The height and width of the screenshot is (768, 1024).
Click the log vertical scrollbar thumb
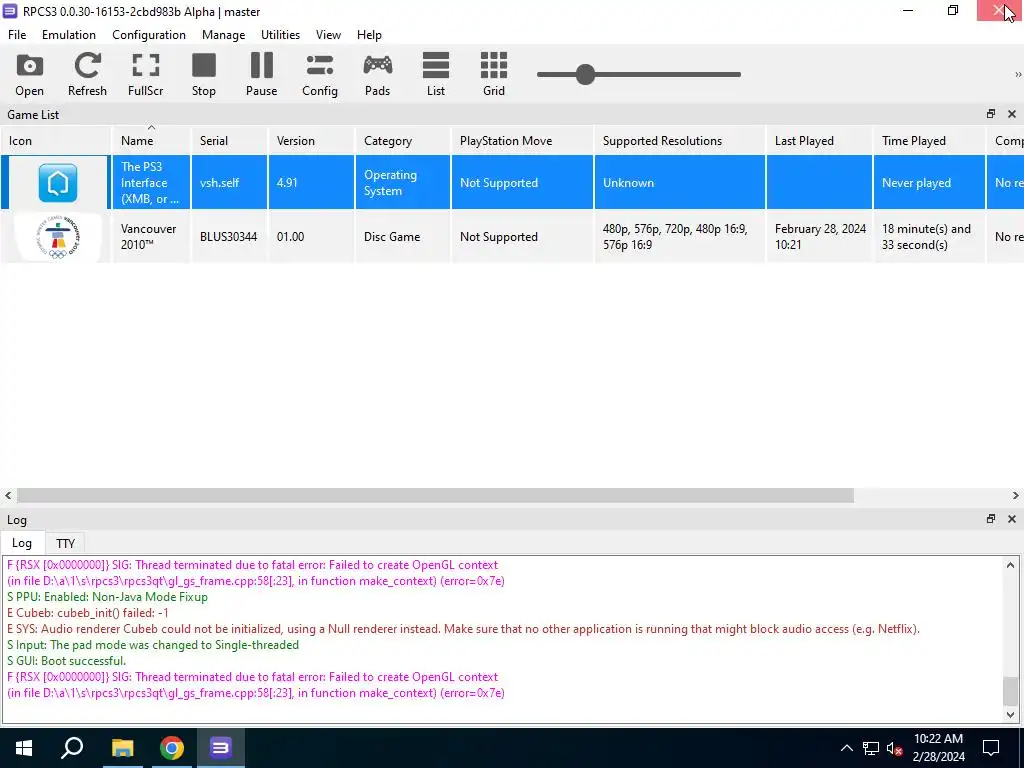tap(1010, 691)
